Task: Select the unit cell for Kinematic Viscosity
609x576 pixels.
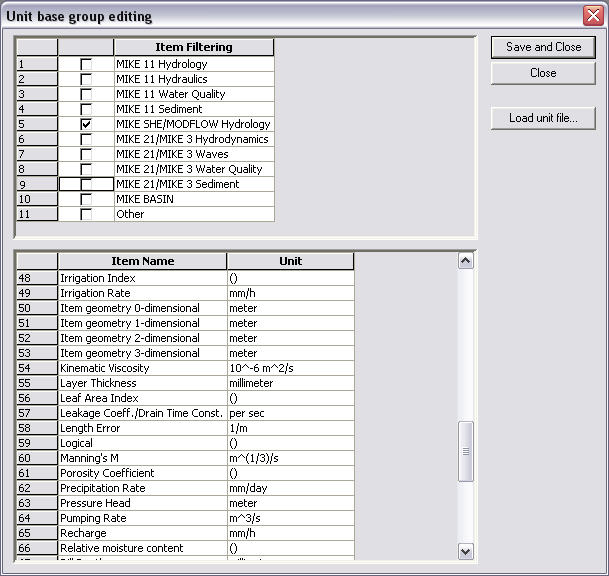Action: (290, 368)
